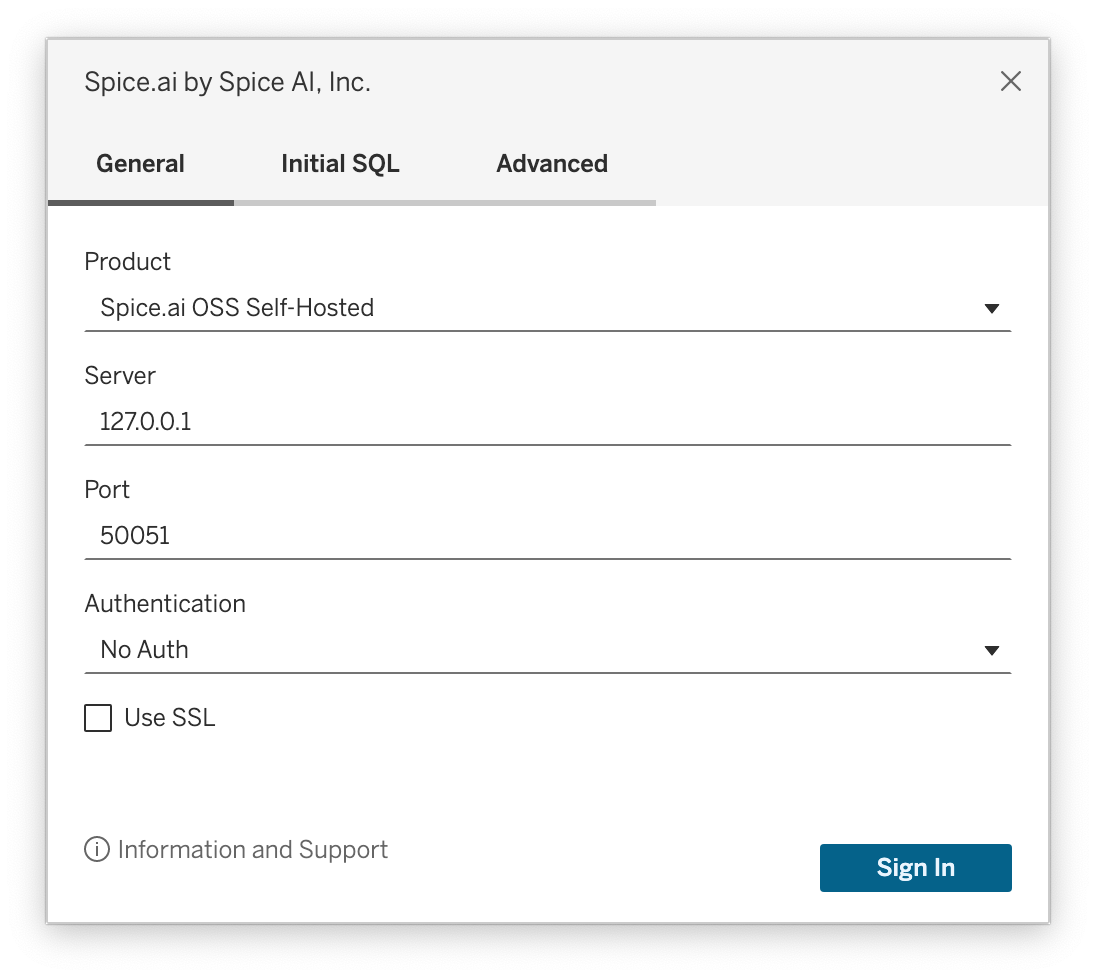Check the SSL box next to its label
The image size is (1096, 978).
97,718
